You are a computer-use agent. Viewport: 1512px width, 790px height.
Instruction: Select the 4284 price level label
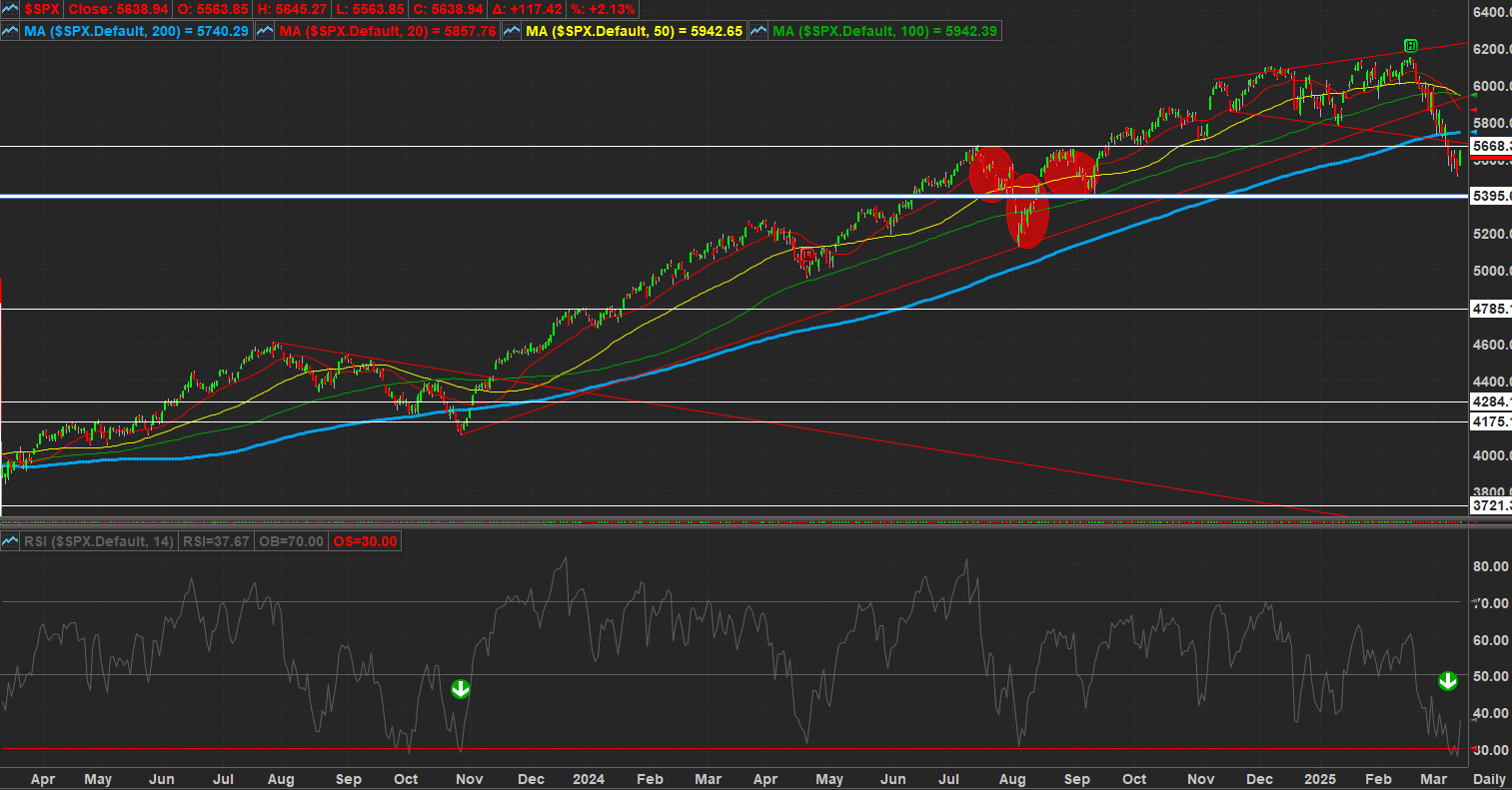(x=1491, y=401)
